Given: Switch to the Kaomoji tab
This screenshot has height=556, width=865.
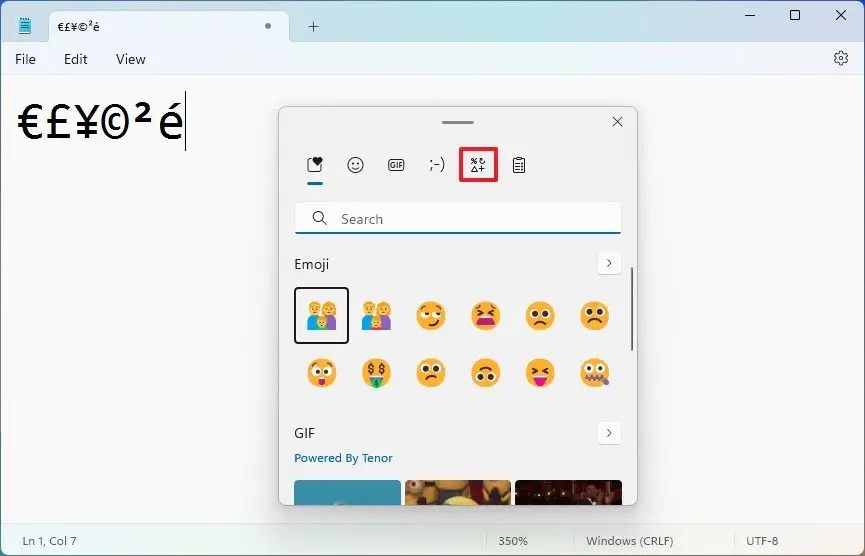Looking at the screenshot, I should tap(437, 165).
